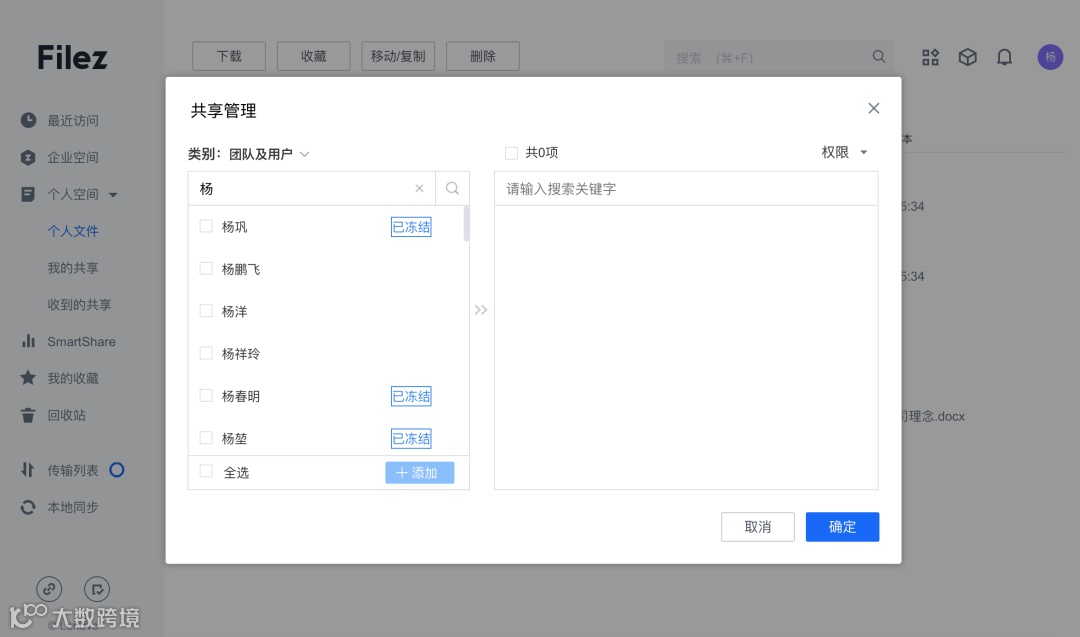Click the 已冻结 tag next to 杨巩
The height and width of the screenshot is (637, 1080).
pyautogui.click(x=411, y=227)
